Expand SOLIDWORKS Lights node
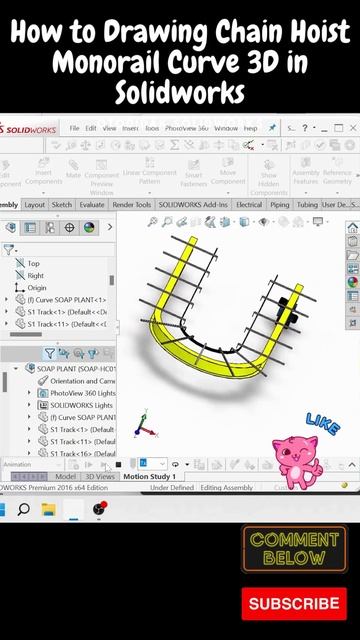Image resolution: width=360 pixels, height=640 pixels. tap(29, 405)
